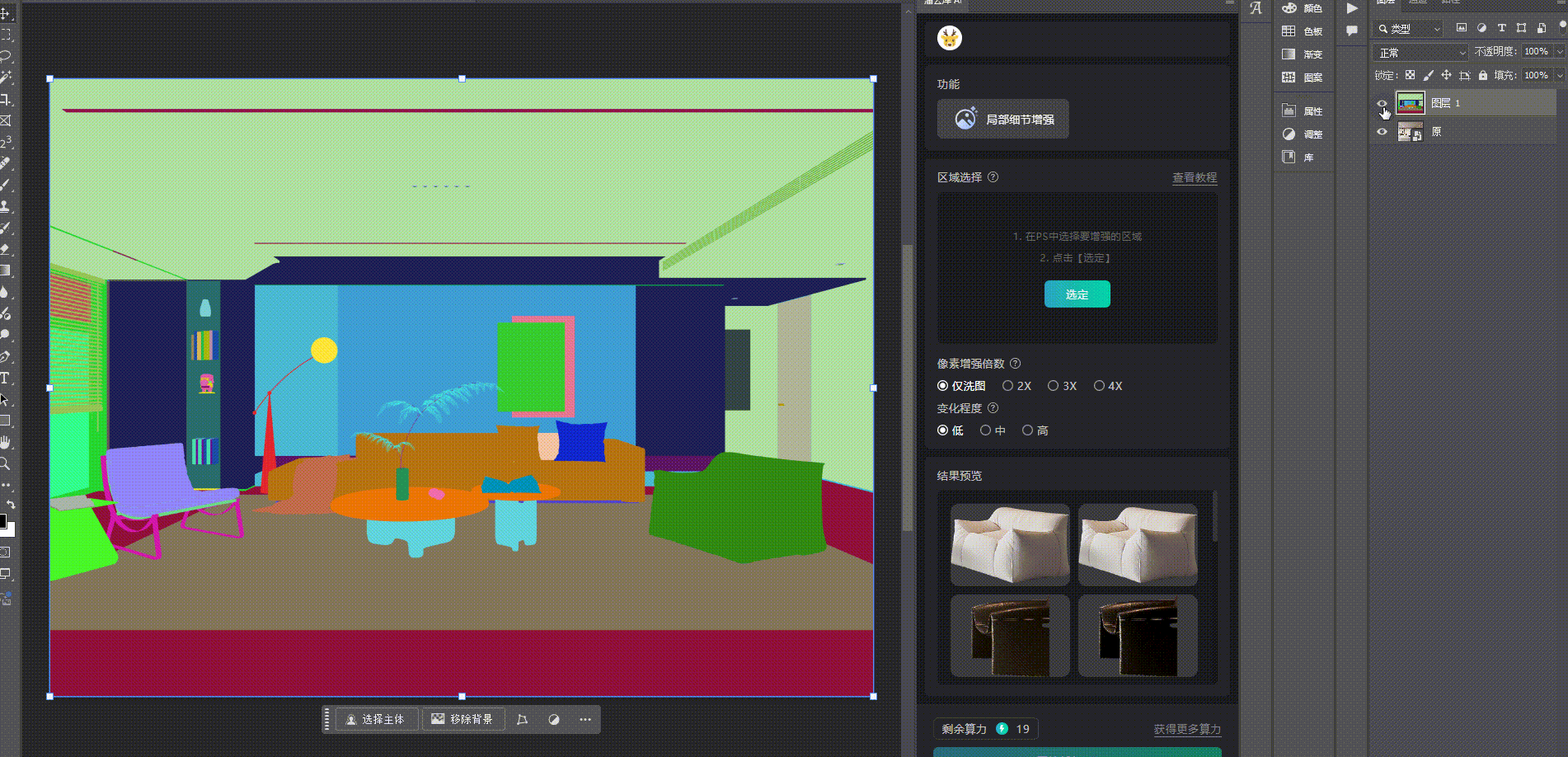Select the 4X pixel enhancement option
Image resolution: width=1568 pixels, height=757 pixels.
tap(1108, 386)
